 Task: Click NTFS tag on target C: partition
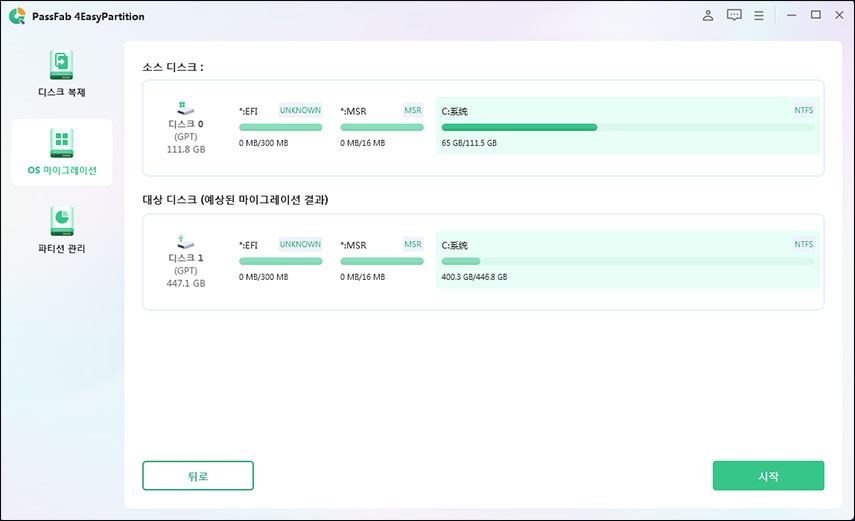click(x=804, y=244)
